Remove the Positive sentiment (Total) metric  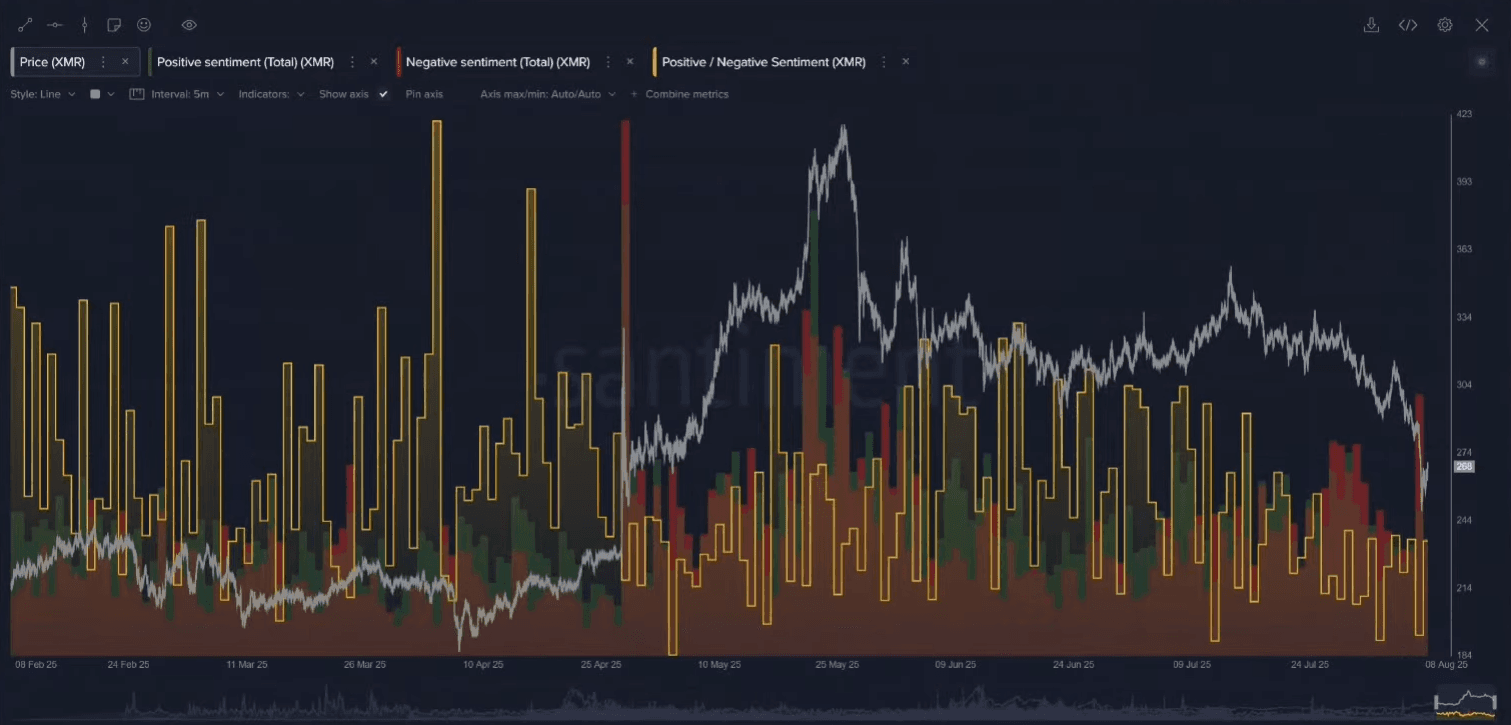click(x=374, y=62)
